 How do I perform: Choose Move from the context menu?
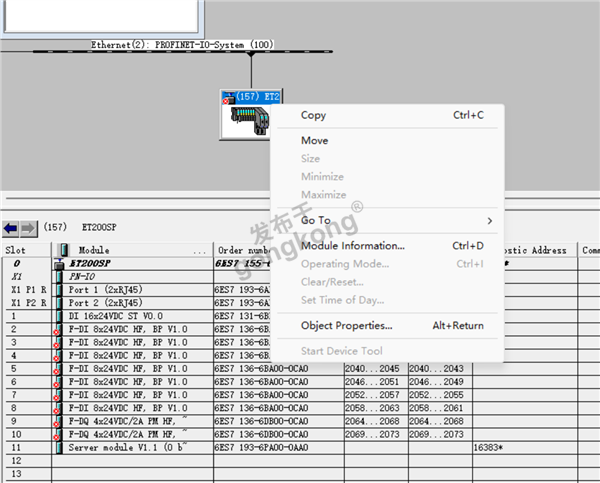tap(387, 140)
